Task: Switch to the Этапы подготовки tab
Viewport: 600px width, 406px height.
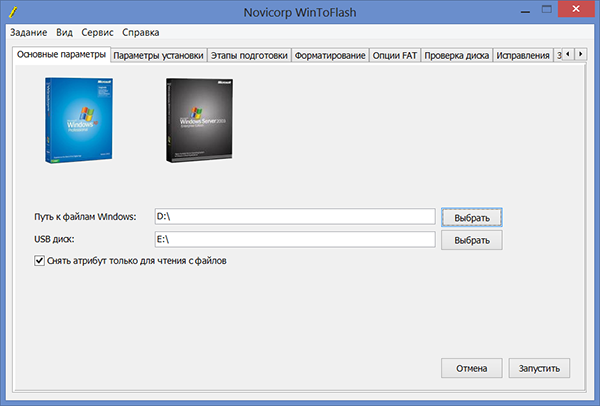Action: pyautogui.click(x=249, y=55)
